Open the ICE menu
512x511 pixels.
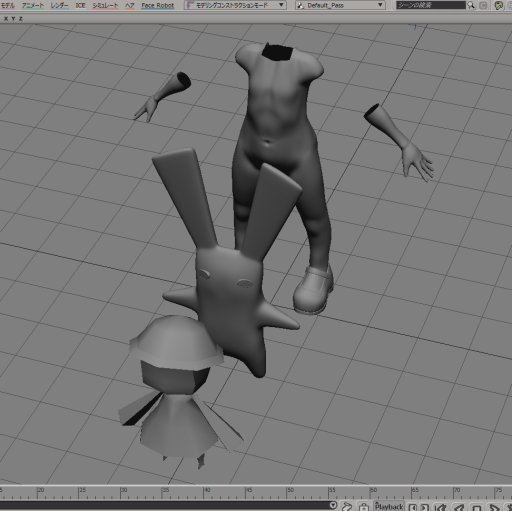pos(80,5)
